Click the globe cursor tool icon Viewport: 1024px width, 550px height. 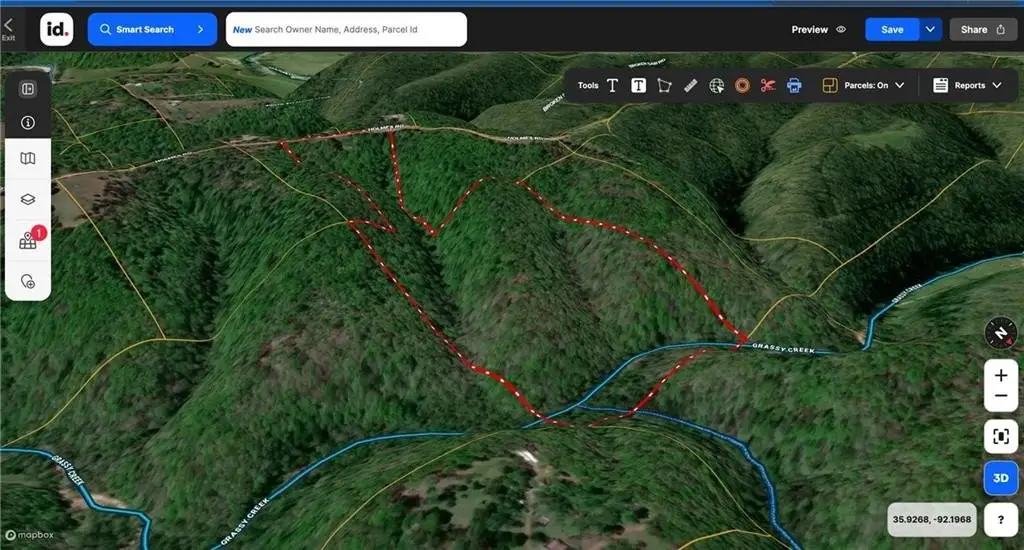click(x=716, y=86)
